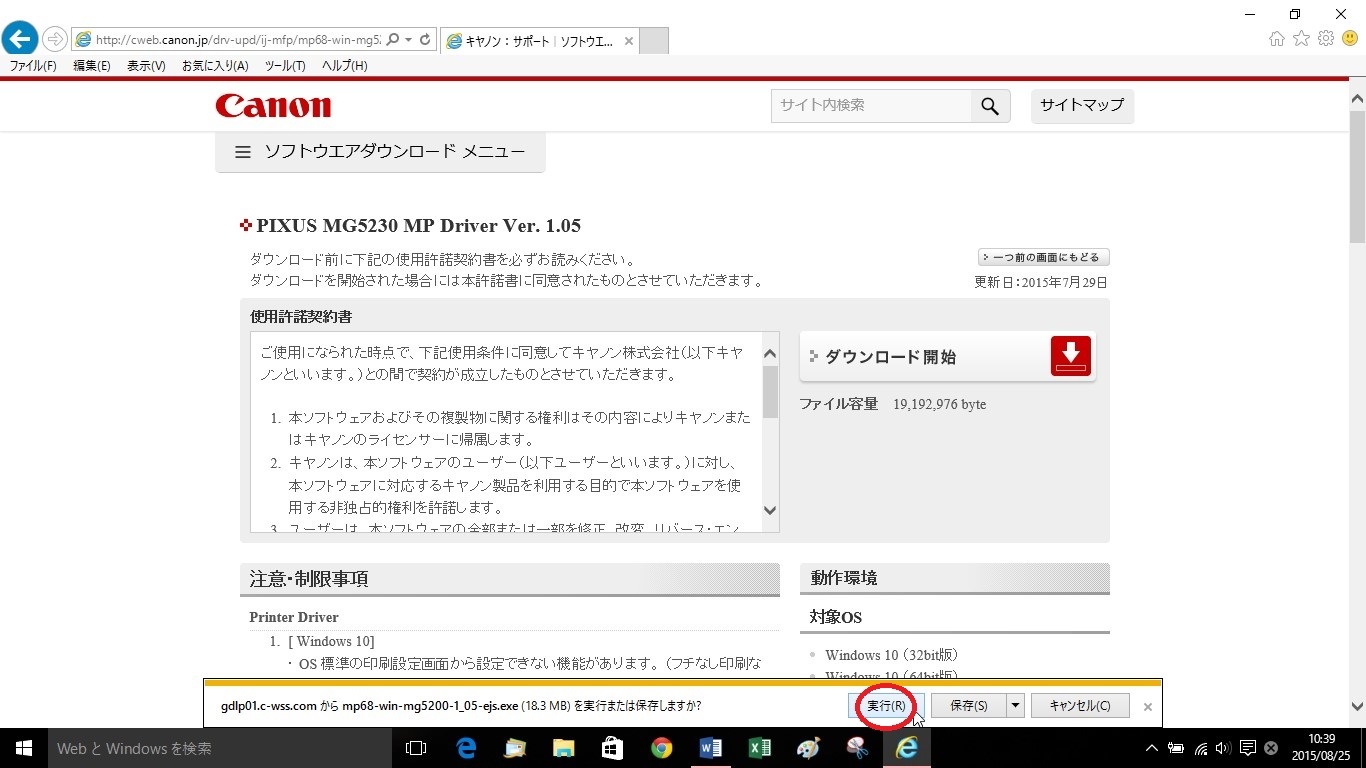1366x768 pixels.
Task: Click the 保存(S) save button
Action: point(969,706)
